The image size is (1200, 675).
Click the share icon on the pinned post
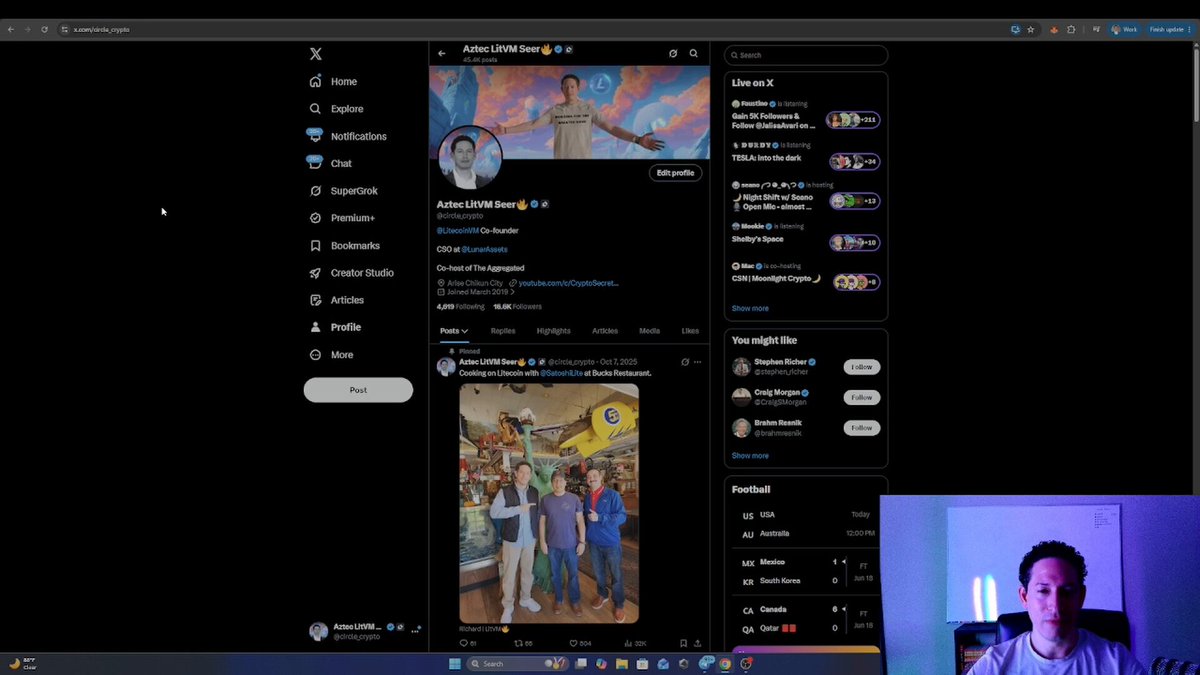(x=698, y=644)
